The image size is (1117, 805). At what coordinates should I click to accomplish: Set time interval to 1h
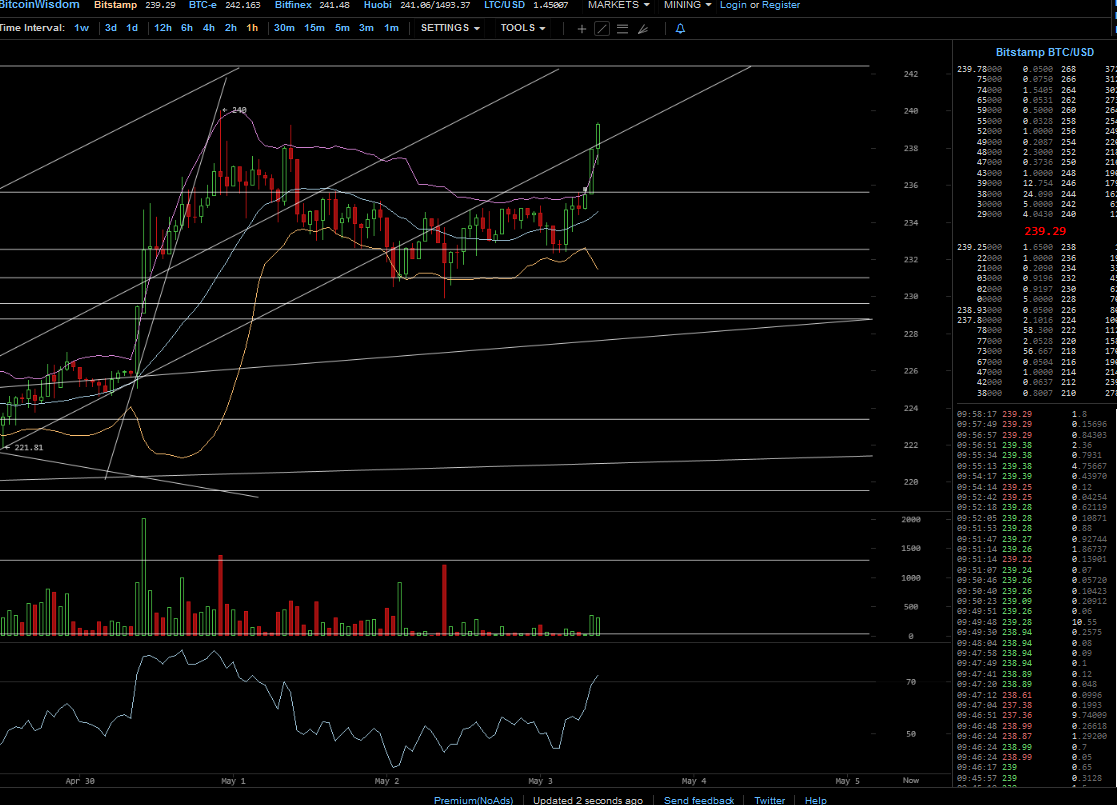point(252,28)
